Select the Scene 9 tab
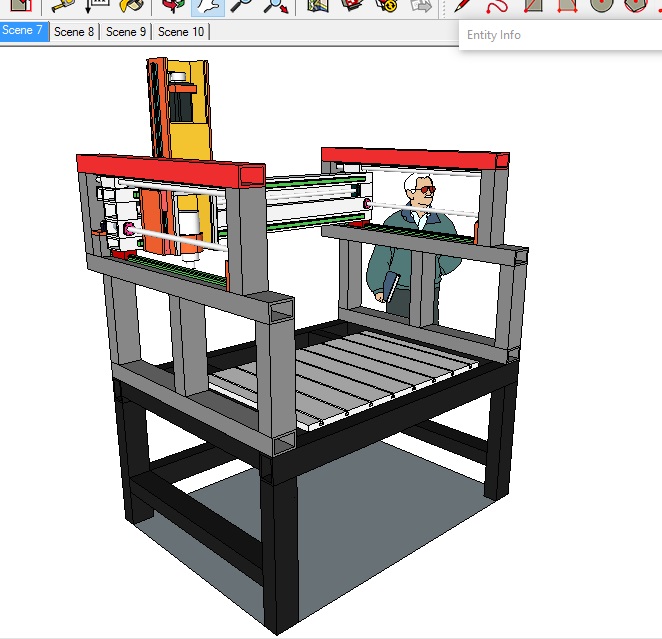Image resolution: width=662 pixels, height=639 pixels. tap(125, 32)
